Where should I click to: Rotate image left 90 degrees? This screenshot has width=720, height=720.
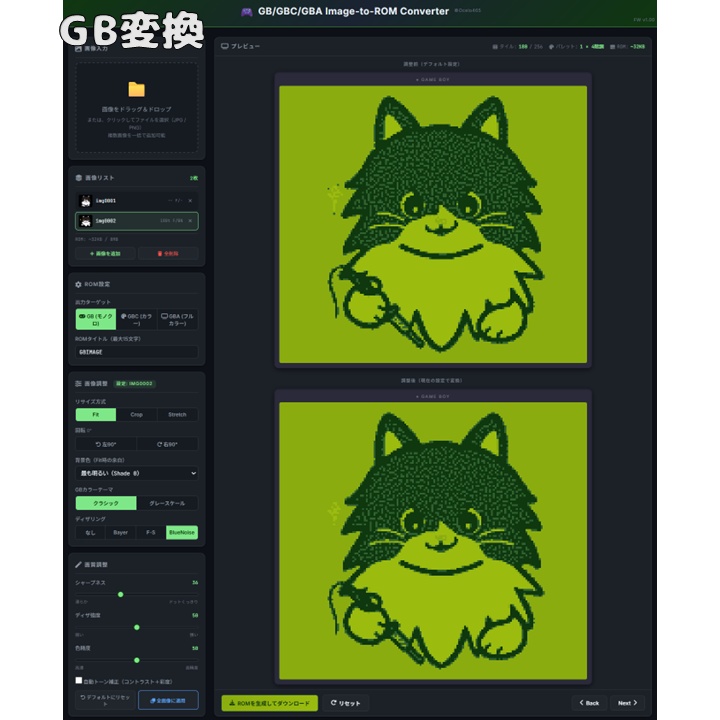(x=106, y=444)
